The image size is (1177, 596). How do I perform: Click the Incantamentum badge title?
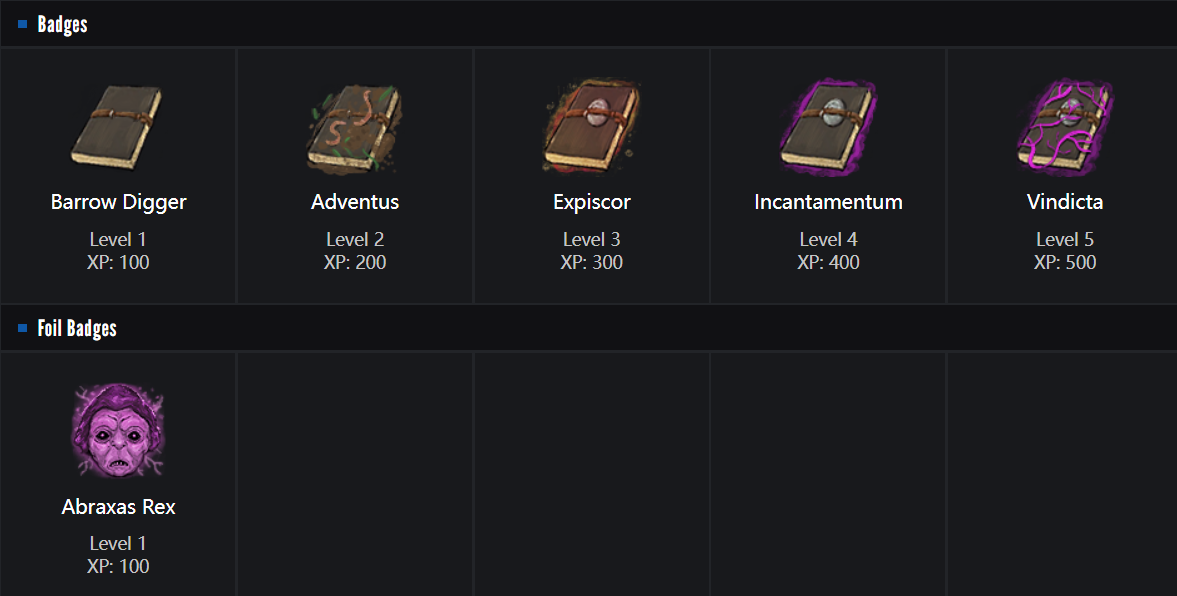click(x=828, y=202)
